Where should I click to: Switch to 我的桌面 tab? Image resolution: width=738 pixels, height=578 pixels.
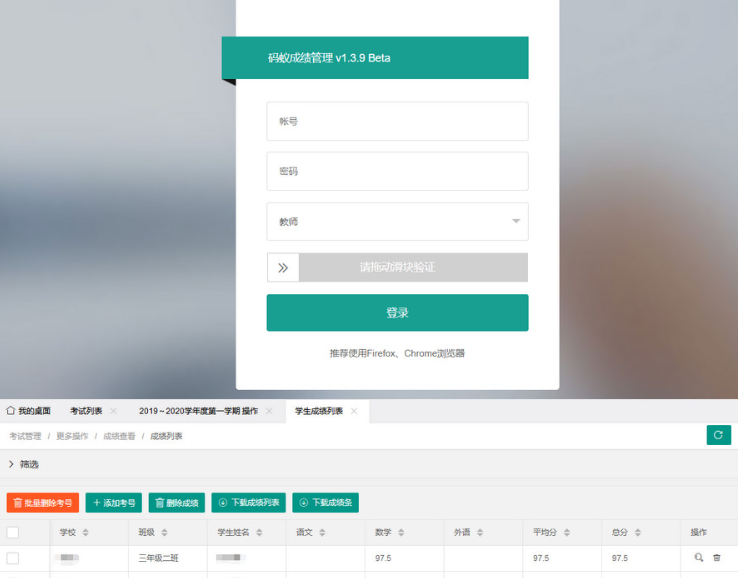(28, 411)
